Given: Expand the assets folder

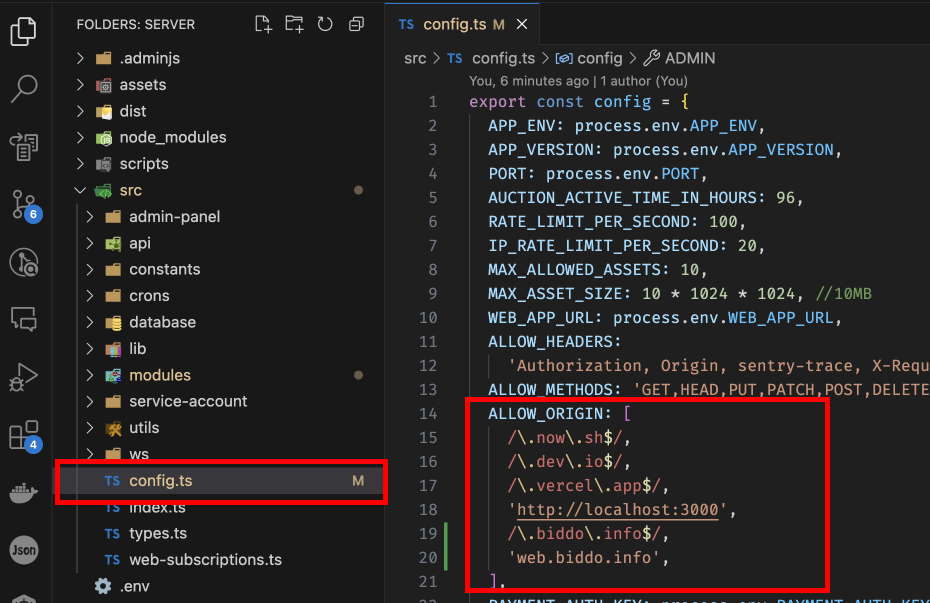Looking at the screenshot, I should (x=80, y=85).
